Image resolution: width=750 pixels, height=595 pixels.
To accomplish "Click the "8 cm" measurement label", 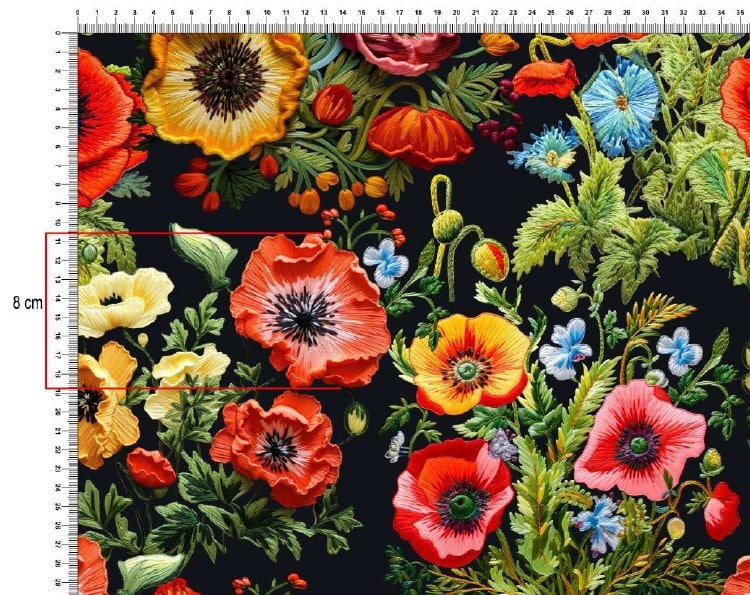I will [x=27, y=302].
